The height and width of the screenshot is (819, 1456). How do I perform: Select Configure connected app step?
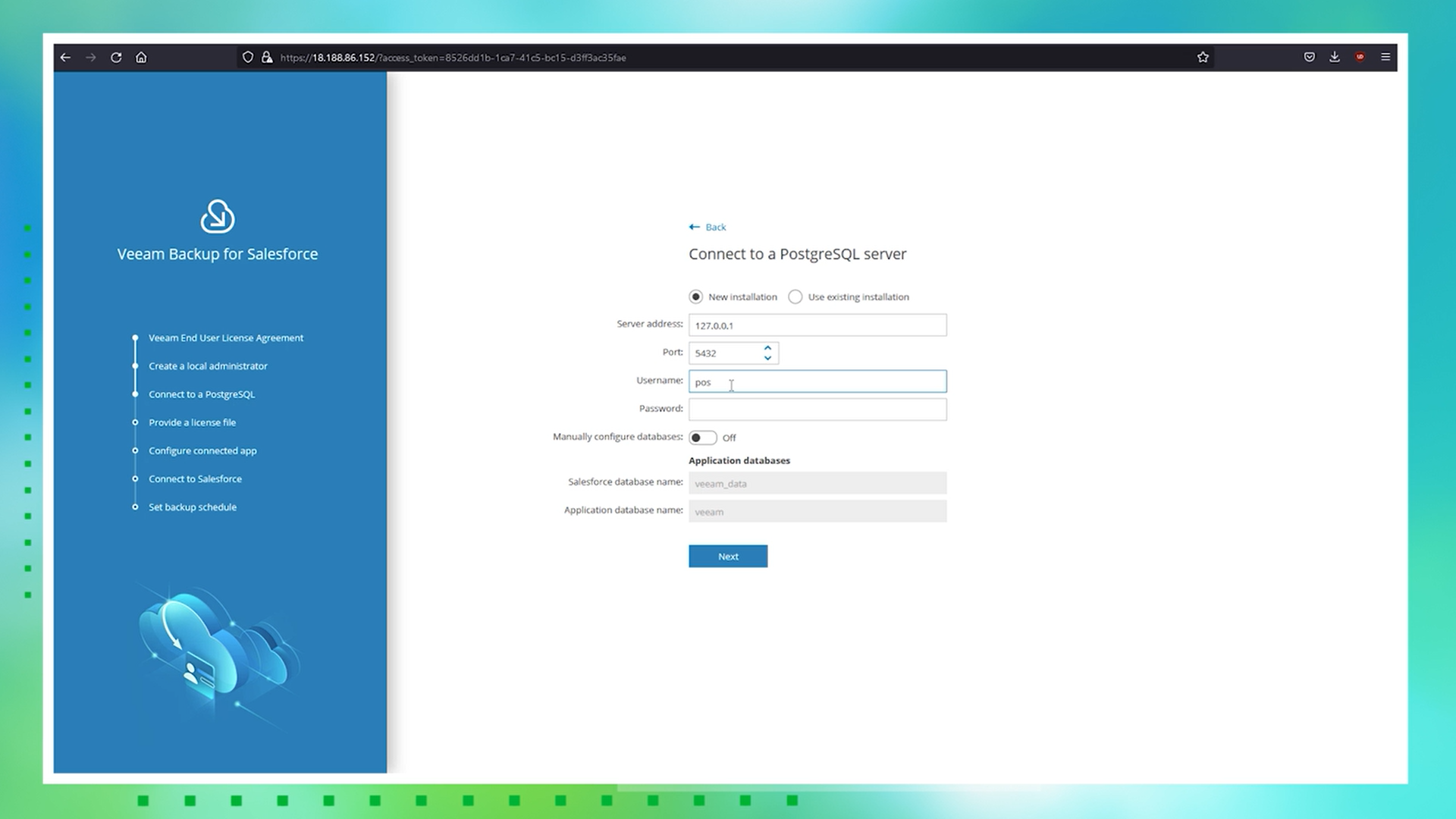point(202,450)
